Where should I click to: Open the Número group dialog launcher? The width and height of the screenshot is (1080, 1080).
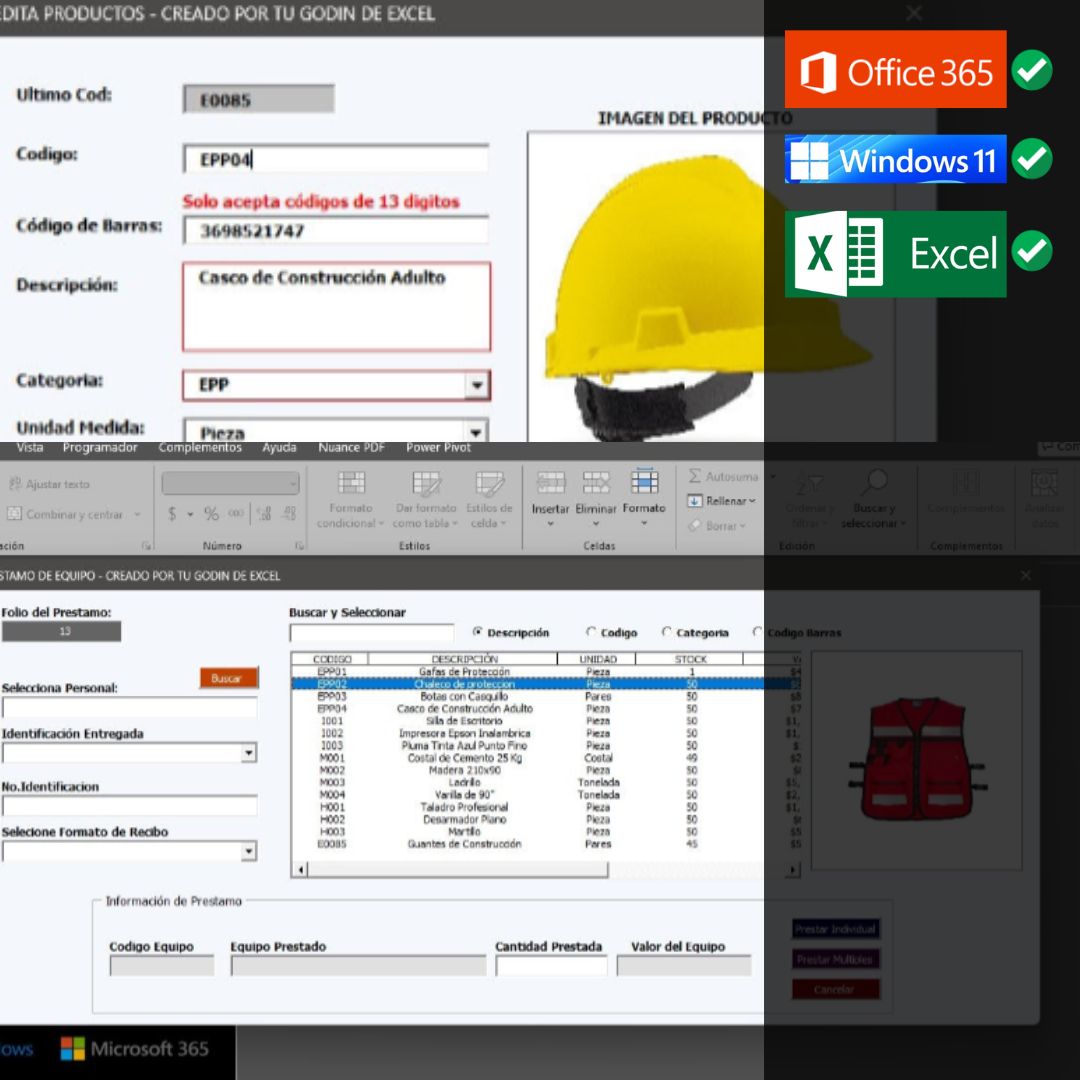[300, 546]
